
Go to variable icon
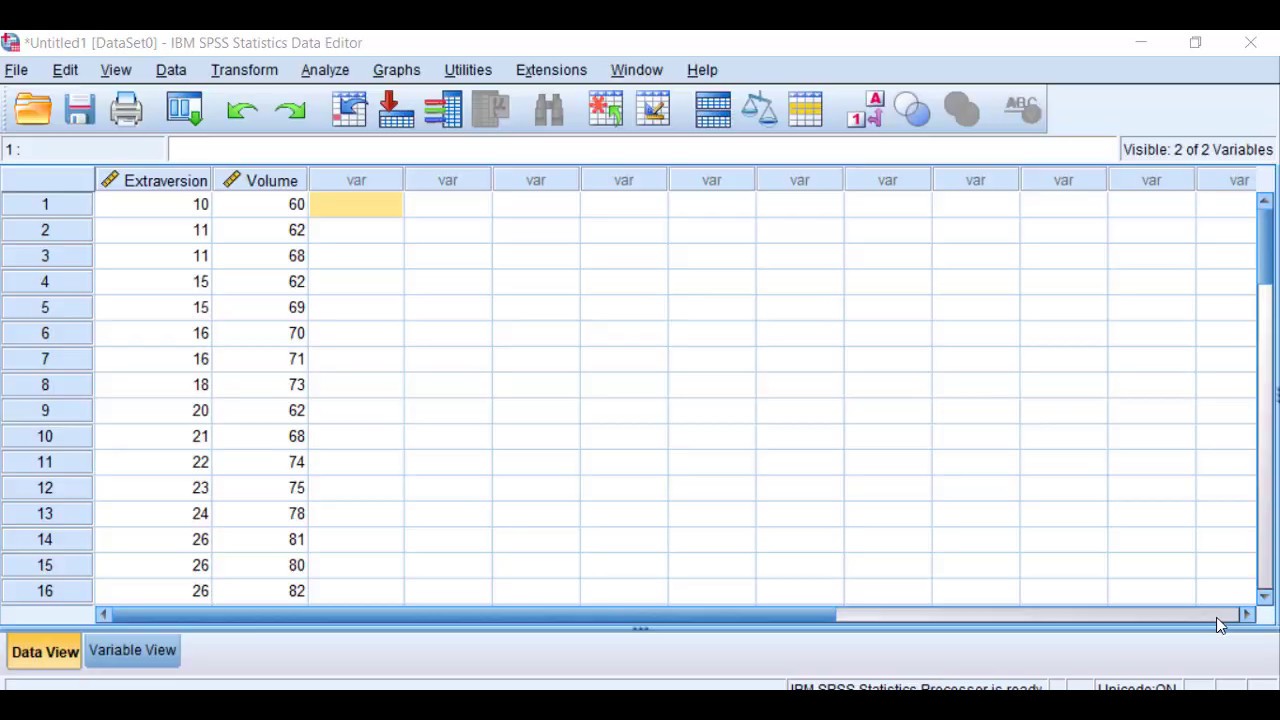pyautogui.click(x=396, y=109)
